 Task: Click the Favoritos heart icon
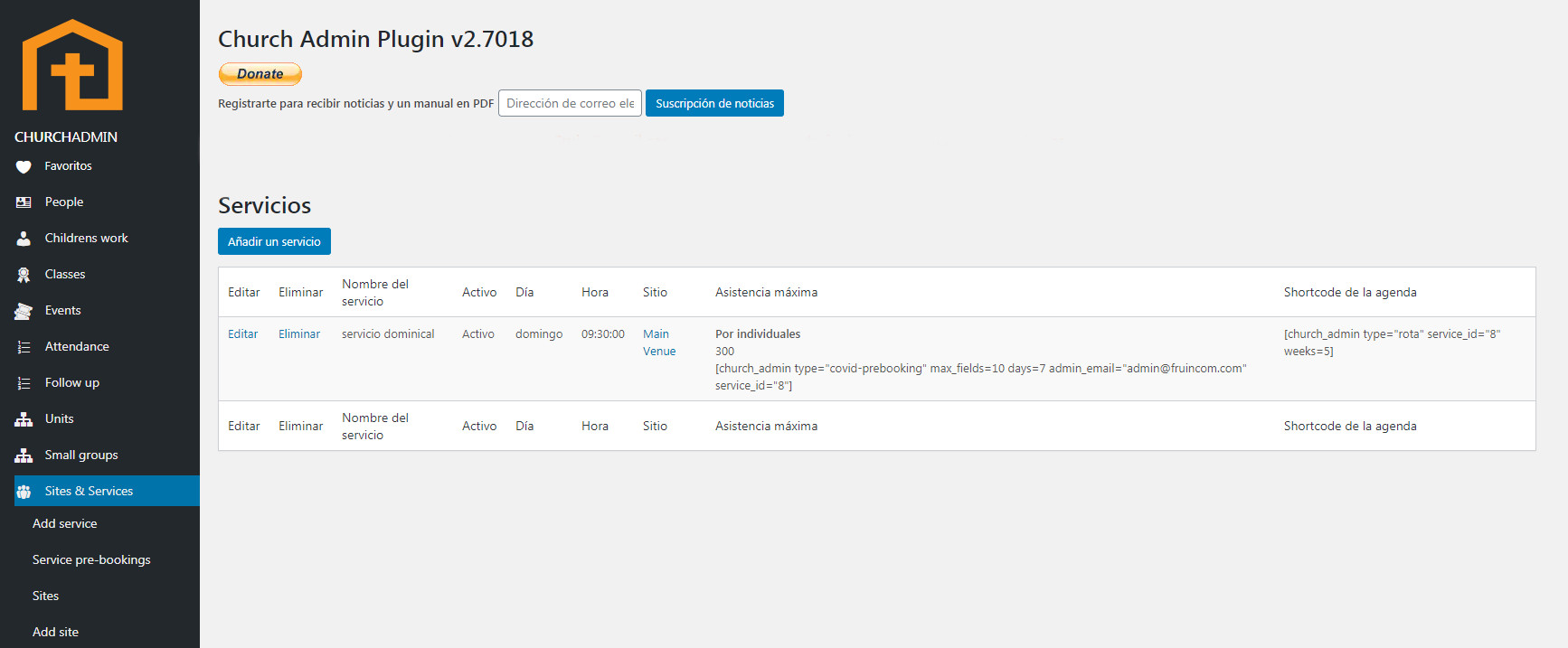[24, 166]
